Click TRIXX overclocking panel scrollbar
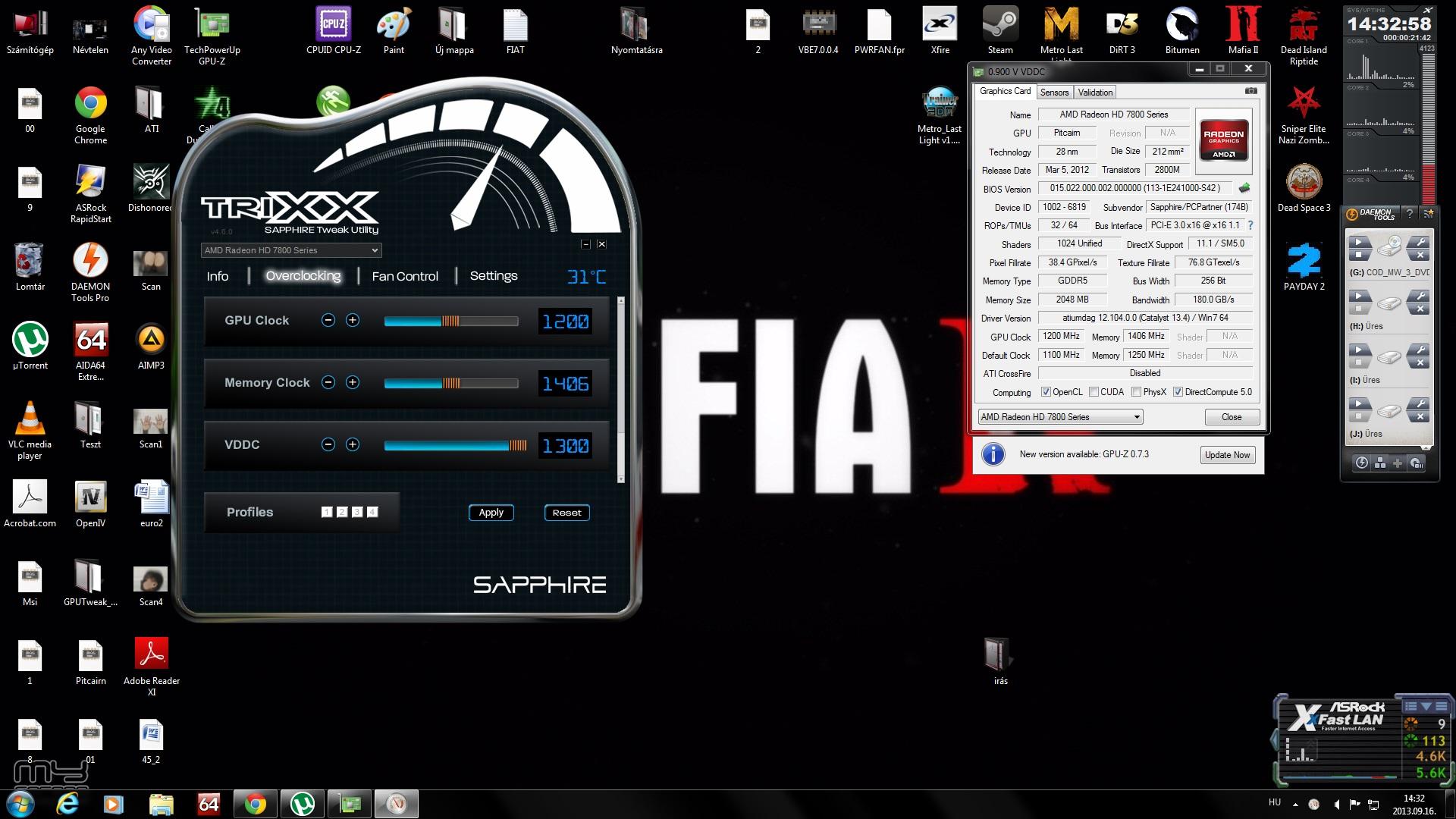This screenshot has height=819, width=1456. click(621, 390)
